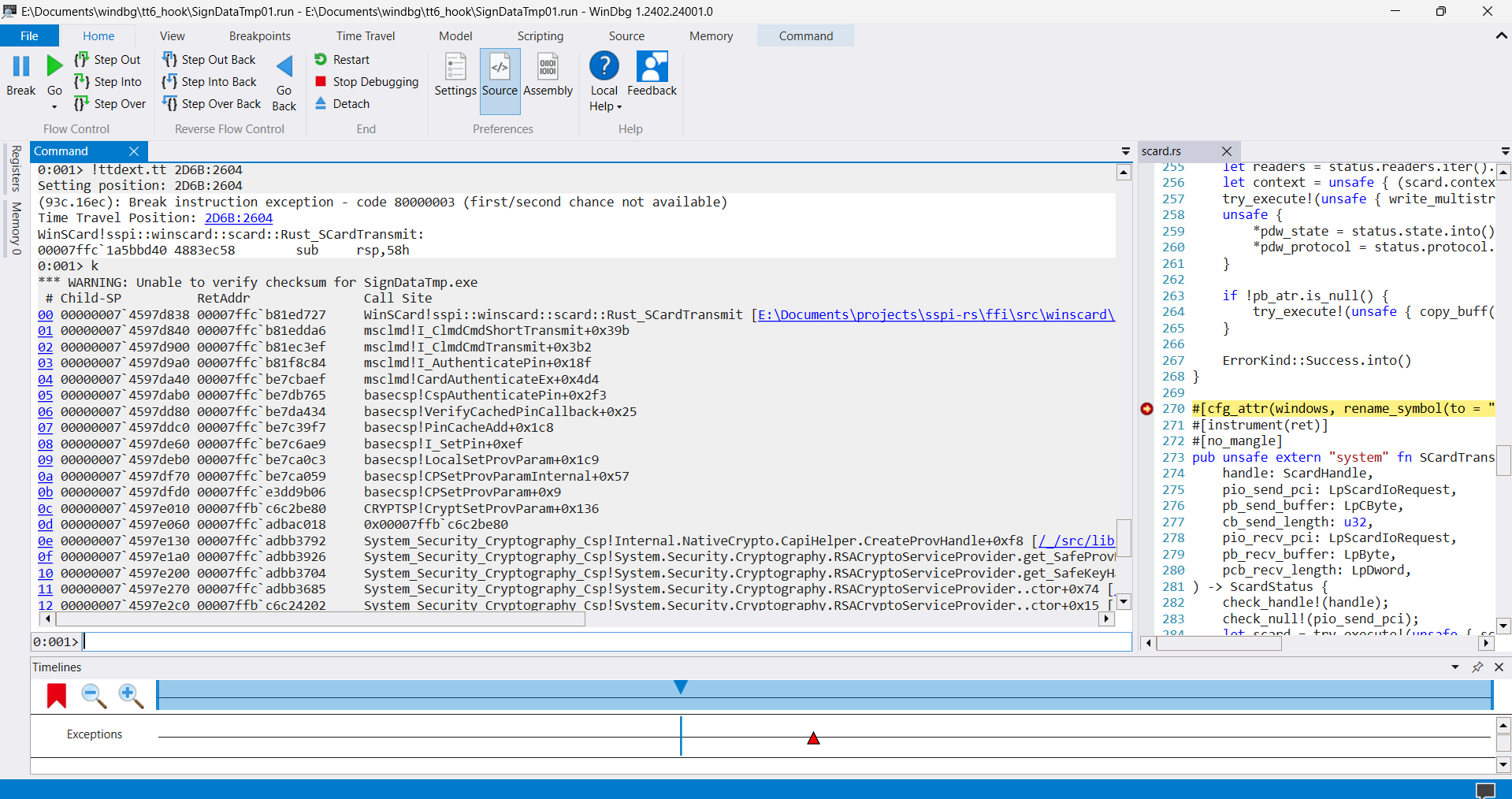Click the red exception marker on timeline
Screen dimensions: 1512x799
[813, 738]
